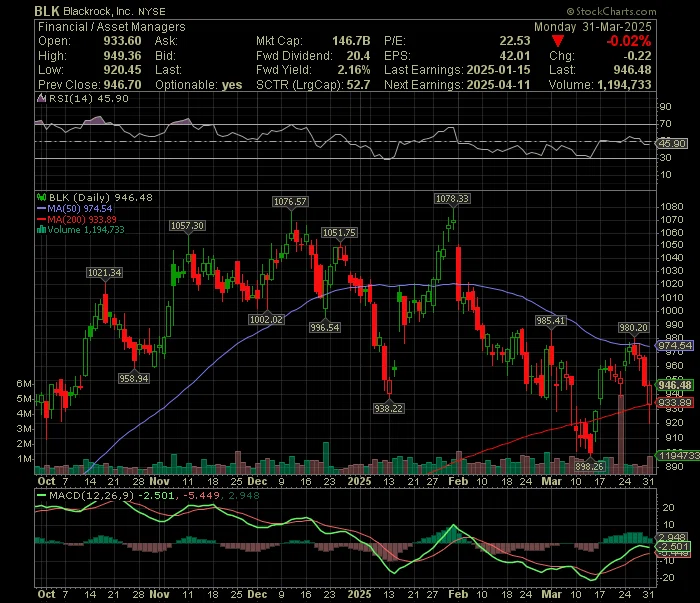The image size is (700, 603).
Task: Click the Chg value -0.22
Action: 637,56
